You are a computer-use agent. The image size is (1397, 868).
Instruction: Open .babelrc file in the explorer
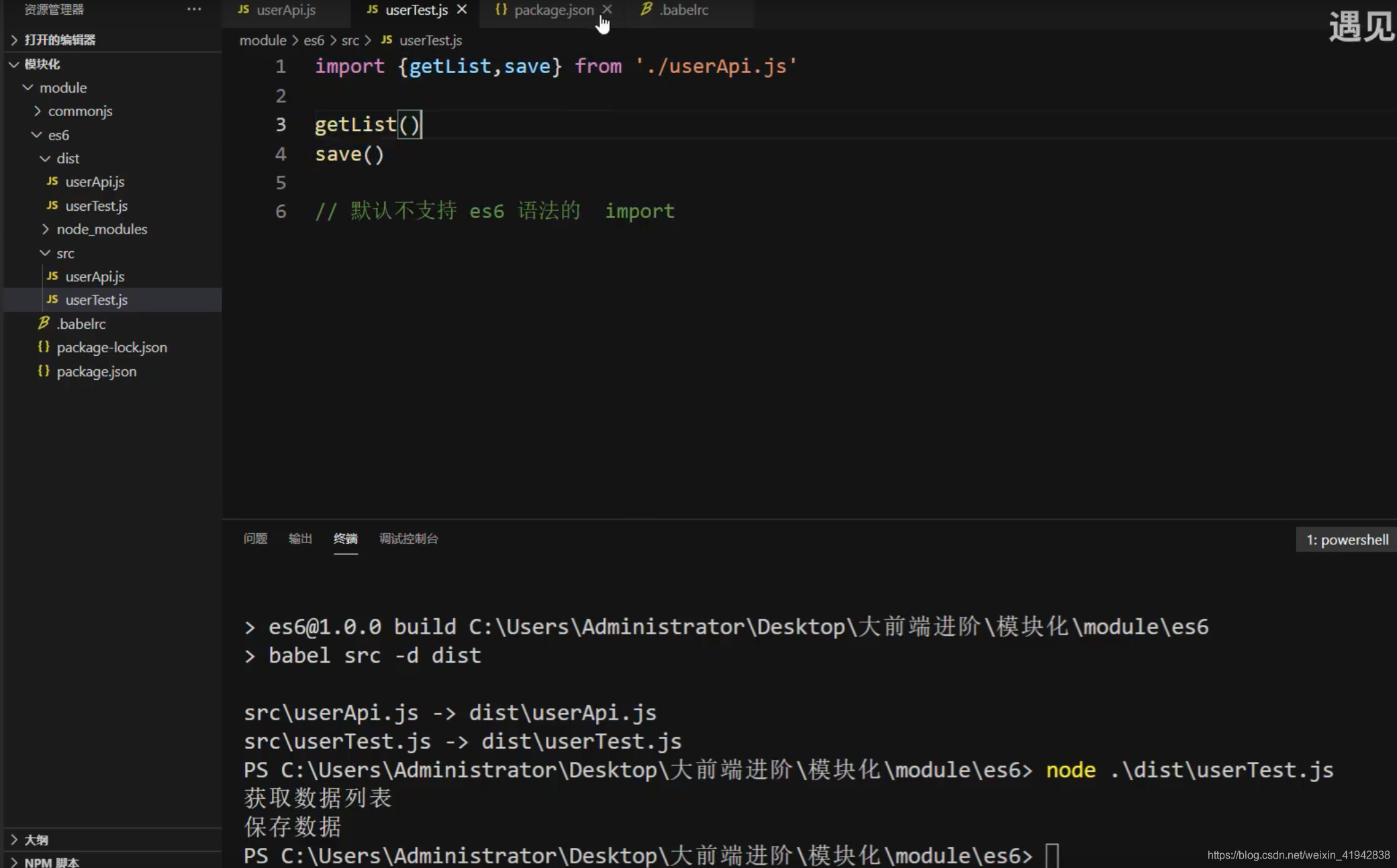click(x=113, y=324)
